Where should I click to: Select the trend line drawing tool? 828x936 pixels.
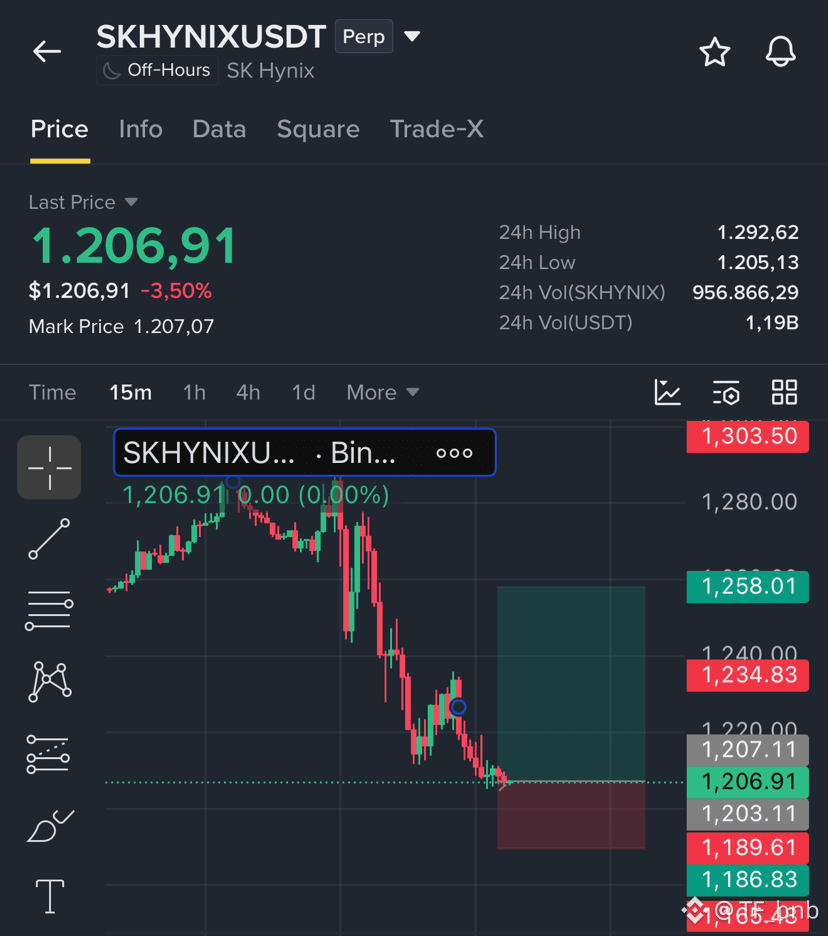click(x=50, y=539)
